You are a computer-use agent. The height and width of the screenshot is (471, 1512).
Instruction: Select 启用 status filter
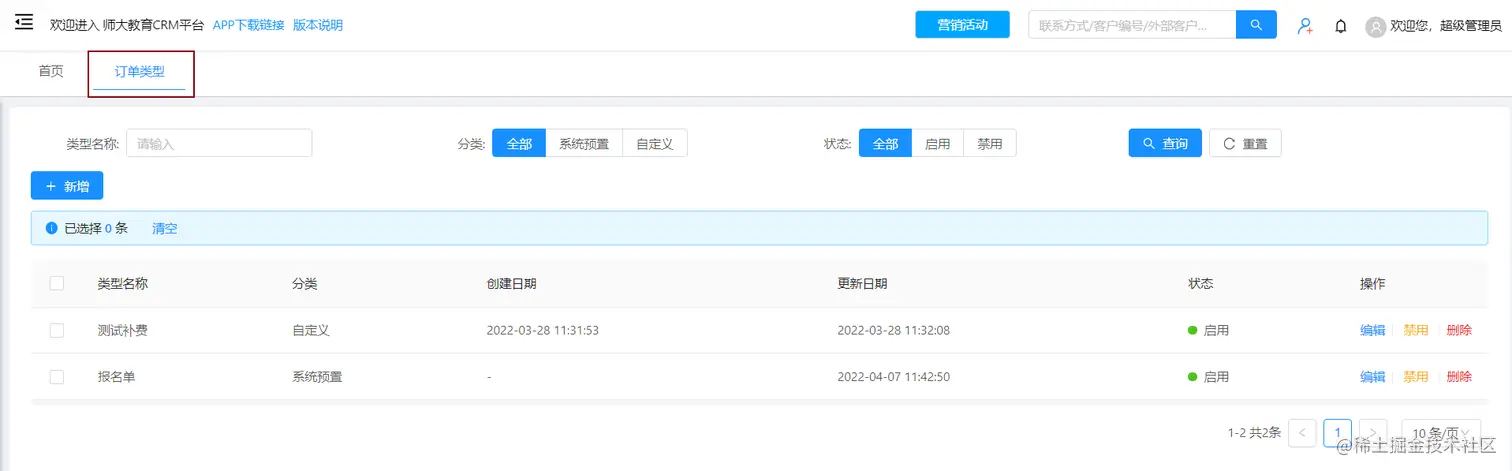point(938,143)
